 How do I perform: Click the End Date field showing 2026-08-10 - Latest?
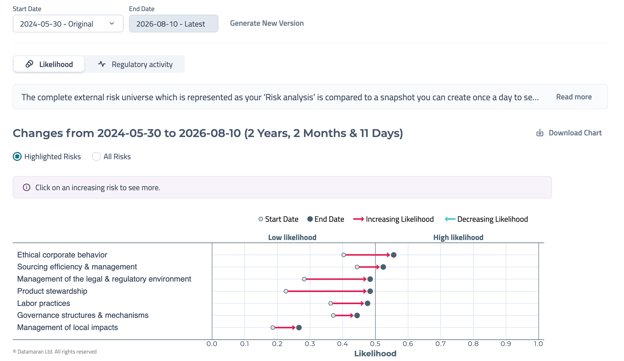click(x=174, y=24)
